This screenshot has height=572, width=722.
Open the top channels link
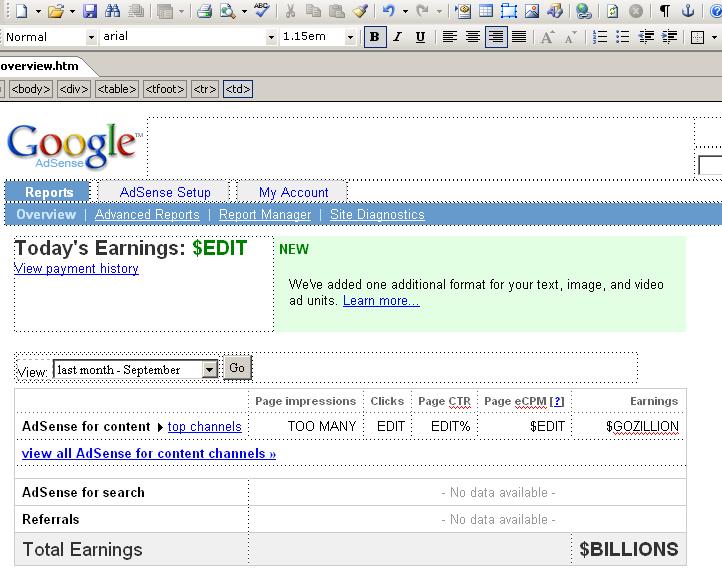click(x=204, y=427)
